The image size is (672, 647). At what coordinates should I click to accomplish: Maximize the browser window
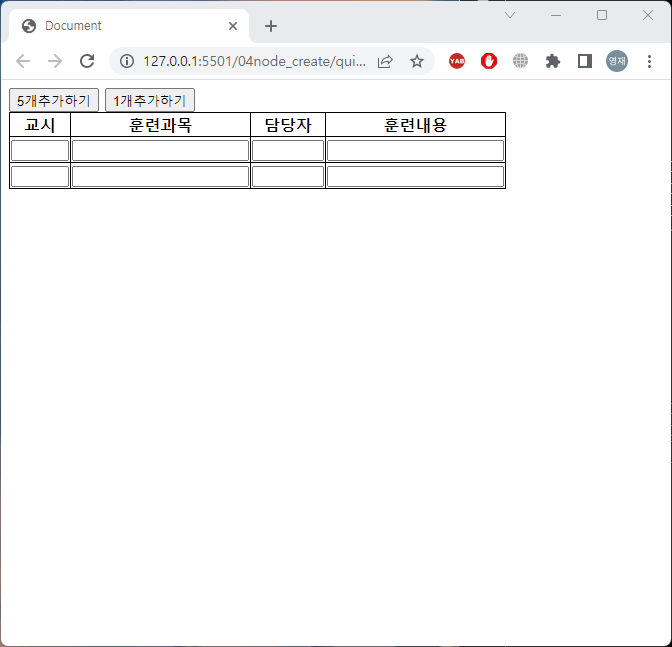tap(602, 15)
